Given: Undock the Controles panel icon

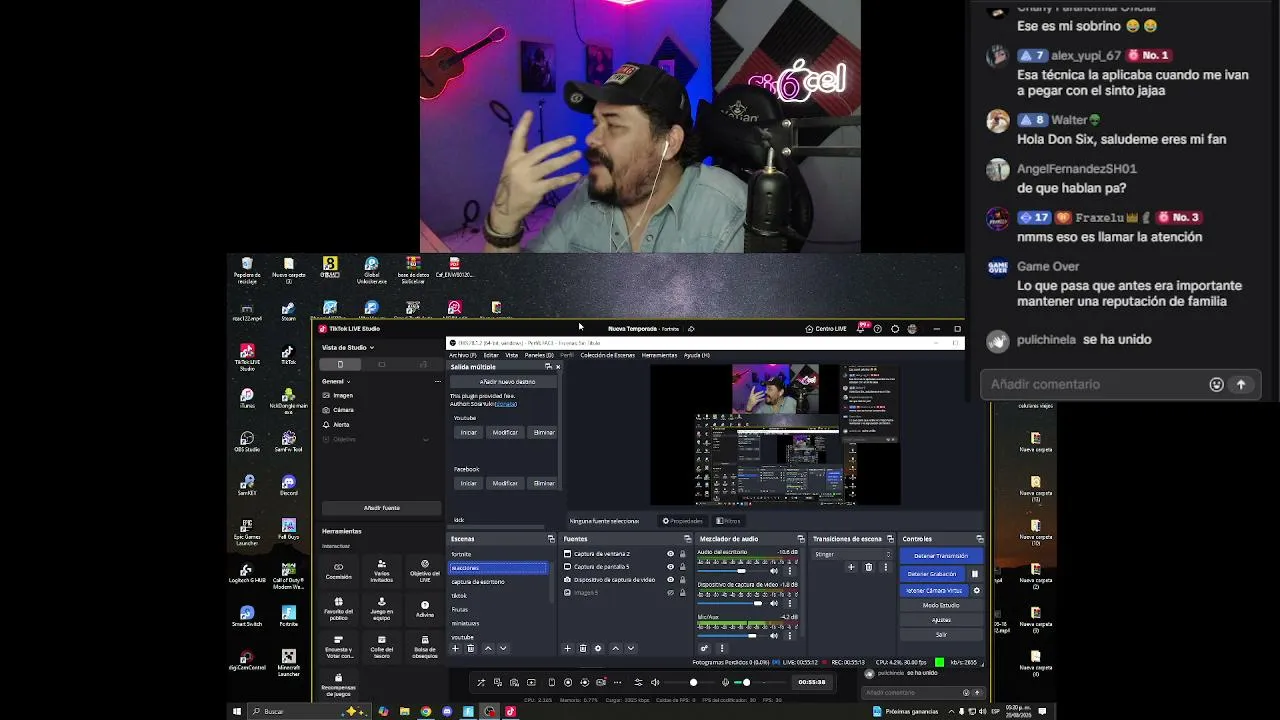Looking at the screenshot, I should point(980,539).
